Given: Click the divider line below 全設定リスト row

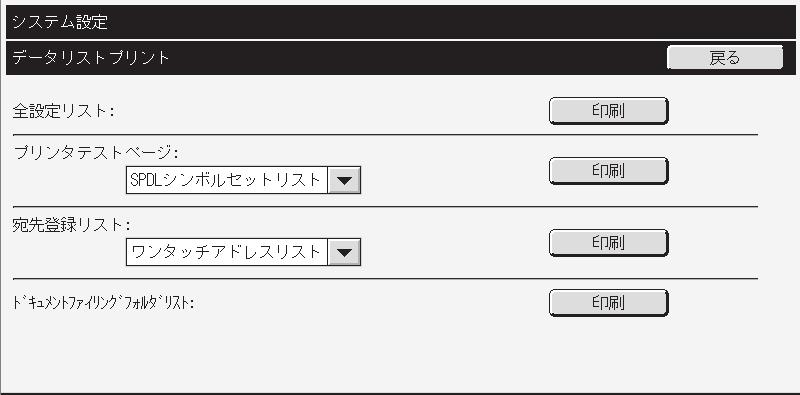Looking at the screenshot, I should click(x=385, y=135).
